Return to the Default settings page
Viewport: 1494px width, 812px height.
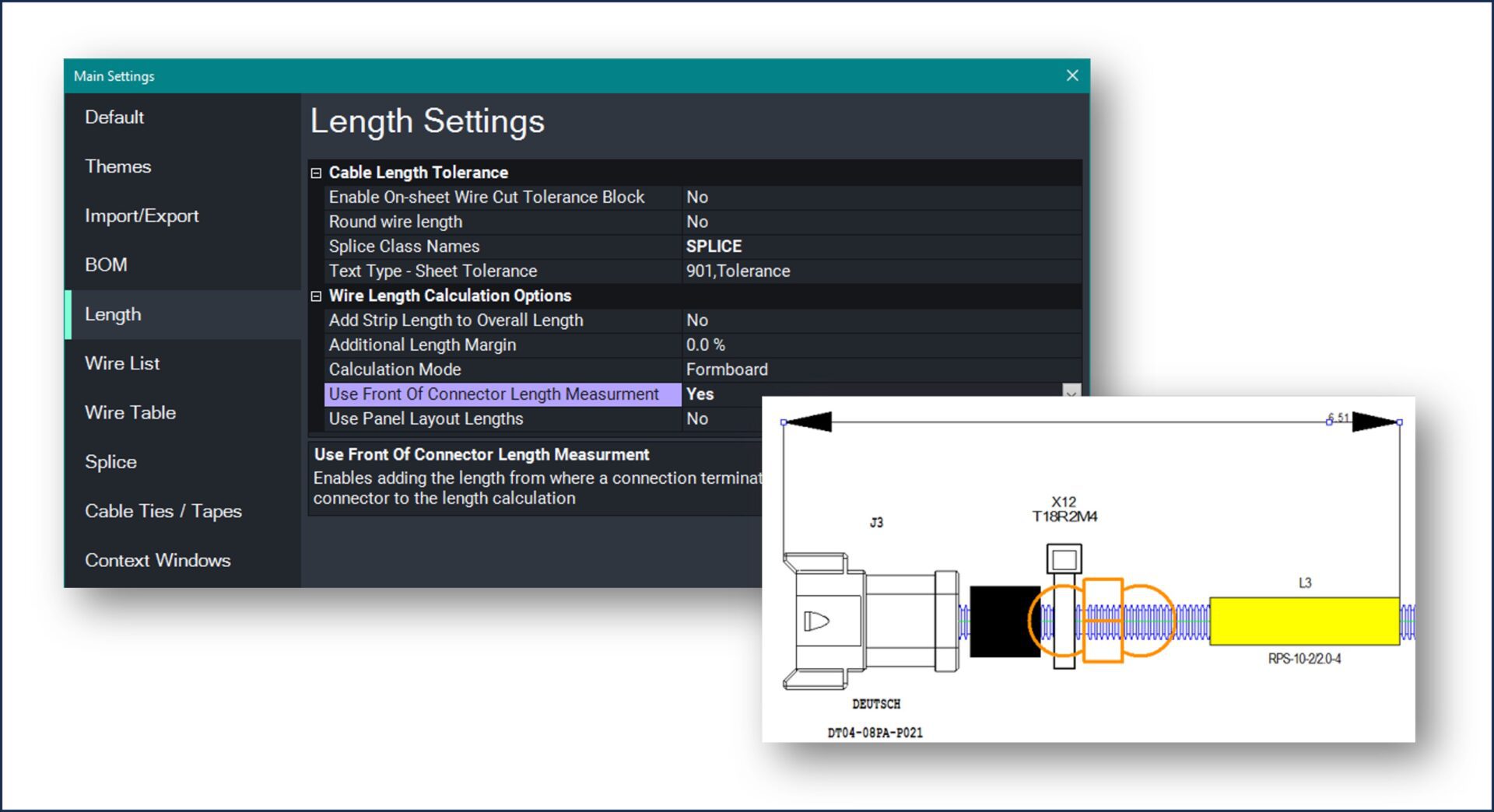114,117
